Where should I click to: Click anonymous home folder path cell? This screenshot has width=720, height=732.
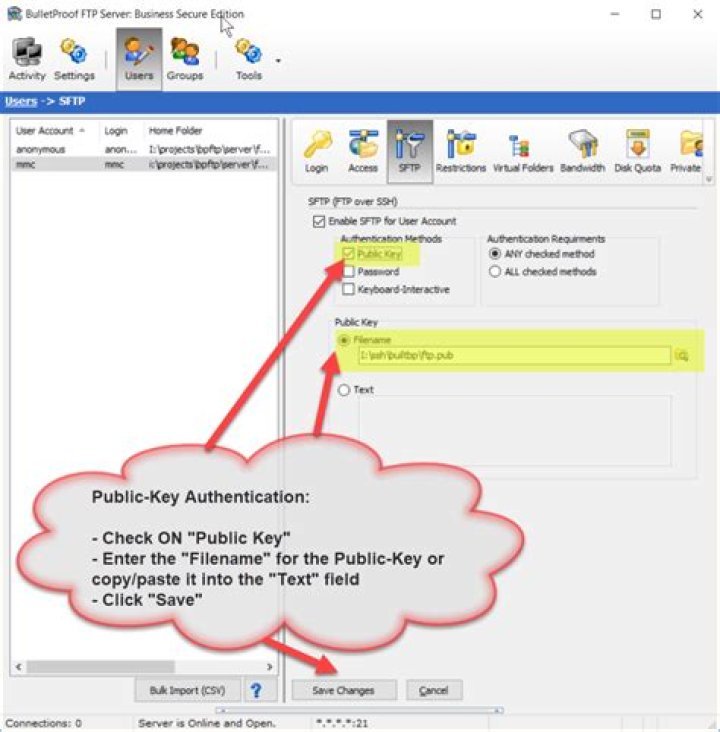209,150
